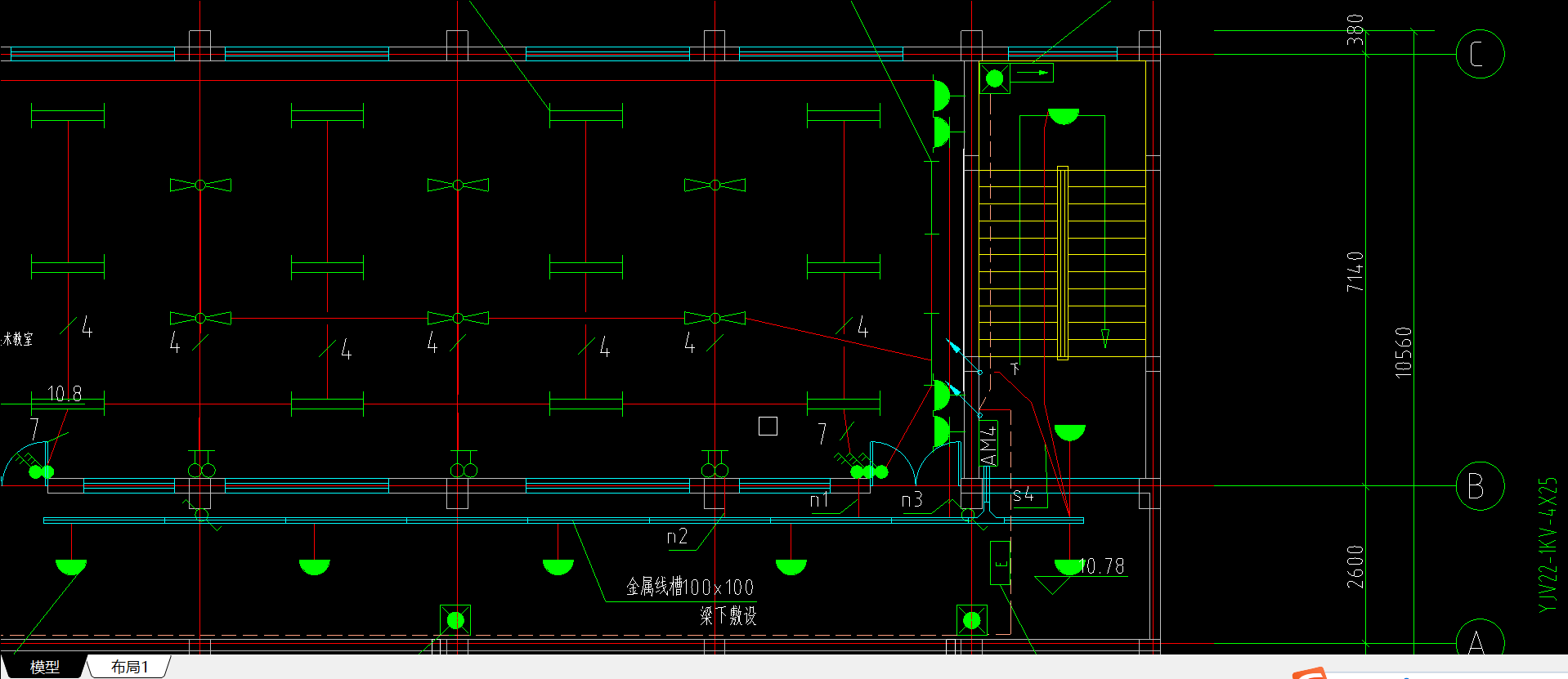Select the axis bubble labeled A
The image size is (1568, 679).
point(1480,638)
